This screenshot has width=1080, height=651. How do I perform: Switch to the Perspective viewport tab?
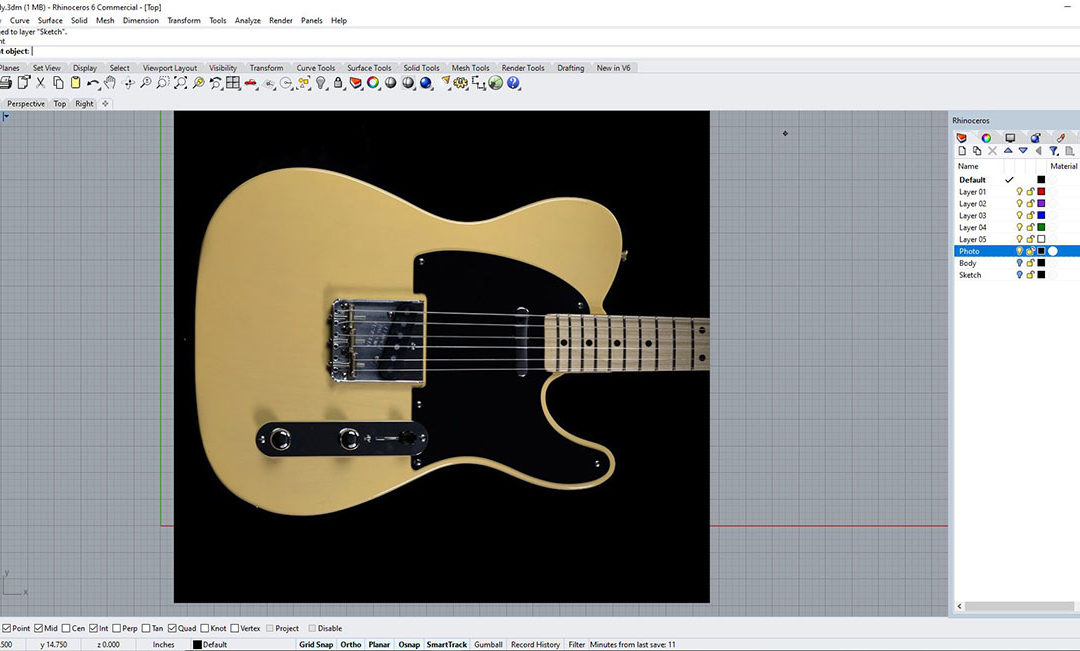[26, 104]
